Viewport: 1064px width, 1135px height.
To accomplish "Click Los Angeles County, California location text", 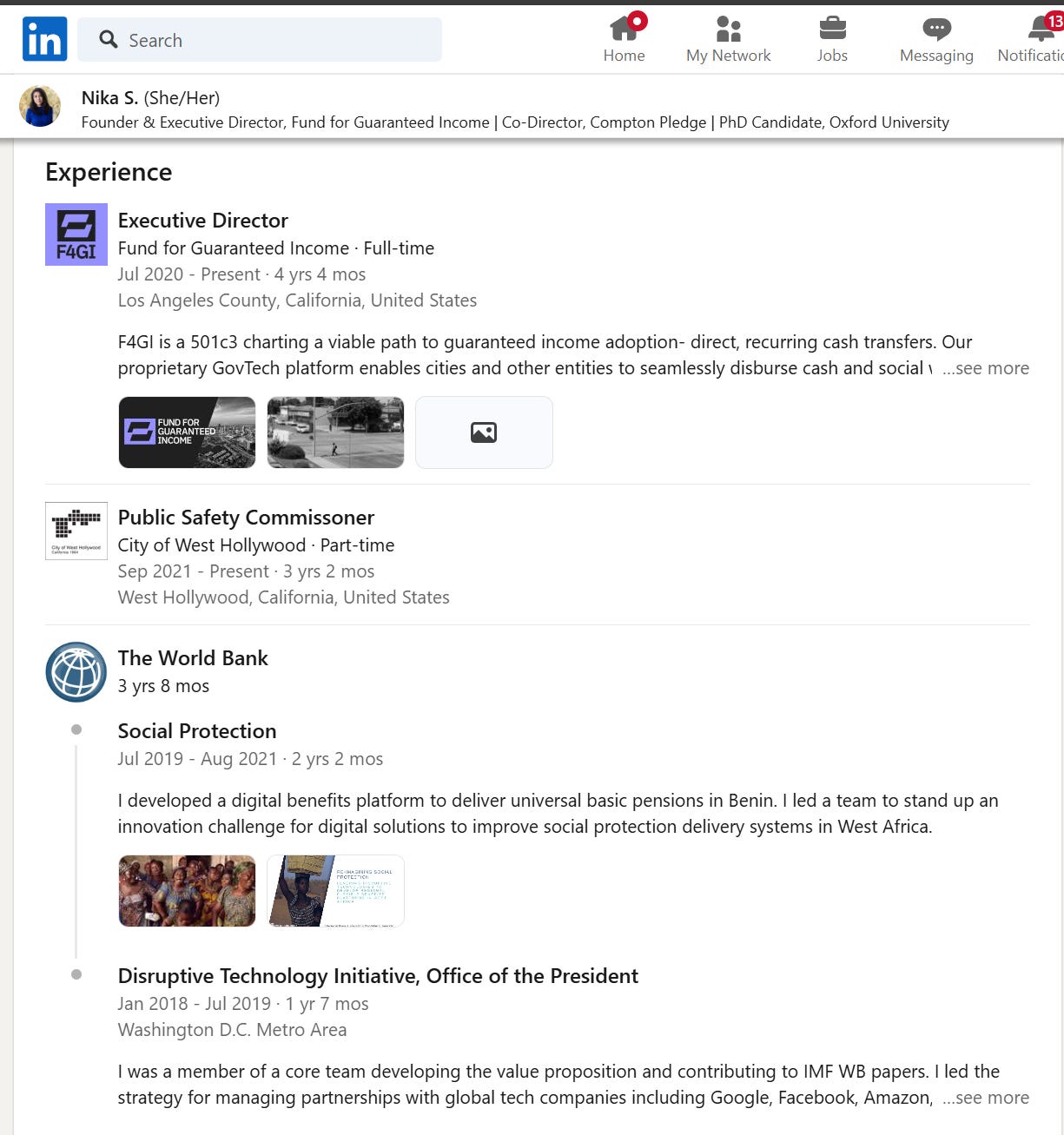I will click(297, 300).
